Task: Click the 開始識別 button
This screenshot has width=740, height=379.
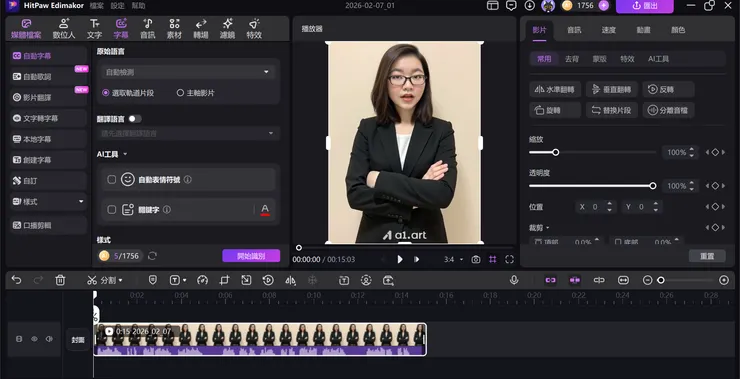Action: point(251,256)
